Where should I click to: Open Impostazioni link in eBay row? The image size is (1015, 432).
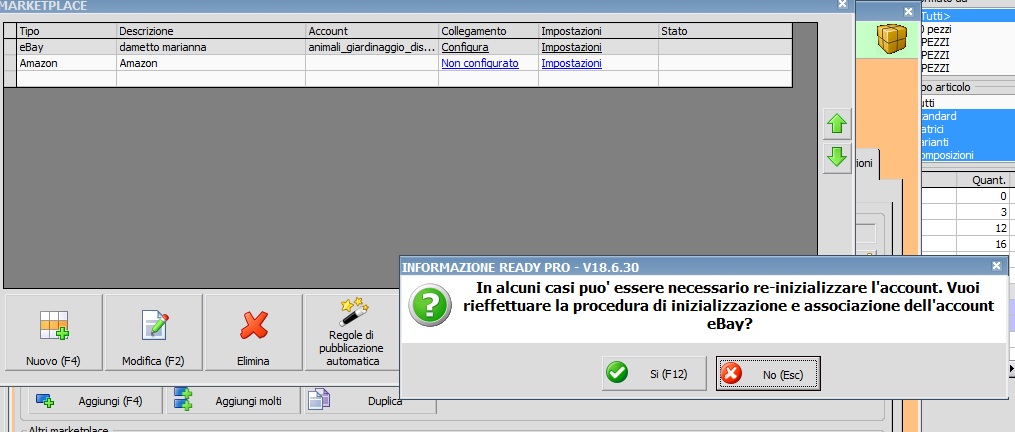[572, 47]
